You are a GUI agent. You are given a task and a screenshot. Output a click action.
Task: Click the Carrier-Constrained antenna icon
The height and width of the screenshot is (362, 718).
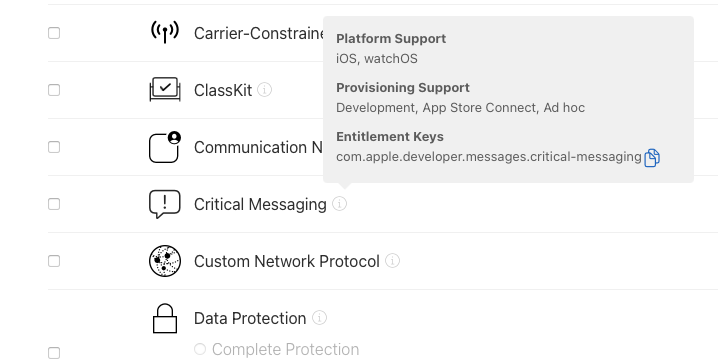[165, 32]
